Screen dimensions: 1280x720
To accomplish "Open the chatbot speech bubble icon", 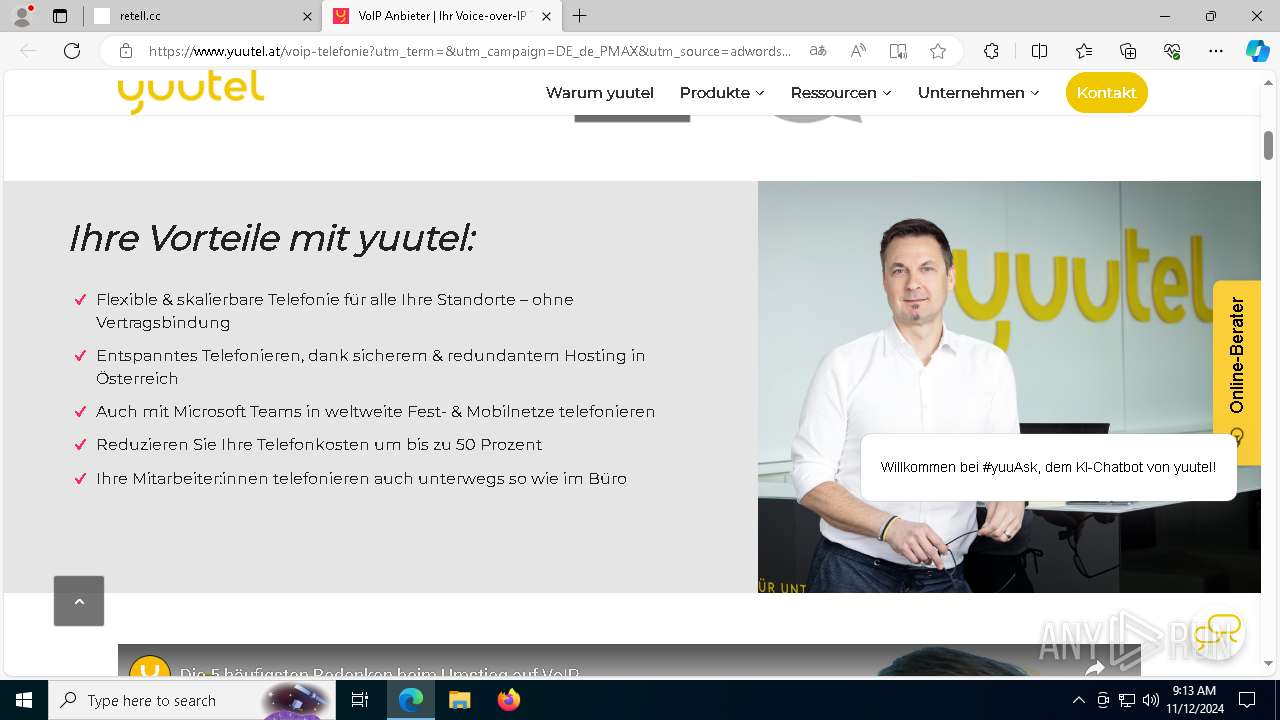I will pyautogui.click(x=1216, y=632).
